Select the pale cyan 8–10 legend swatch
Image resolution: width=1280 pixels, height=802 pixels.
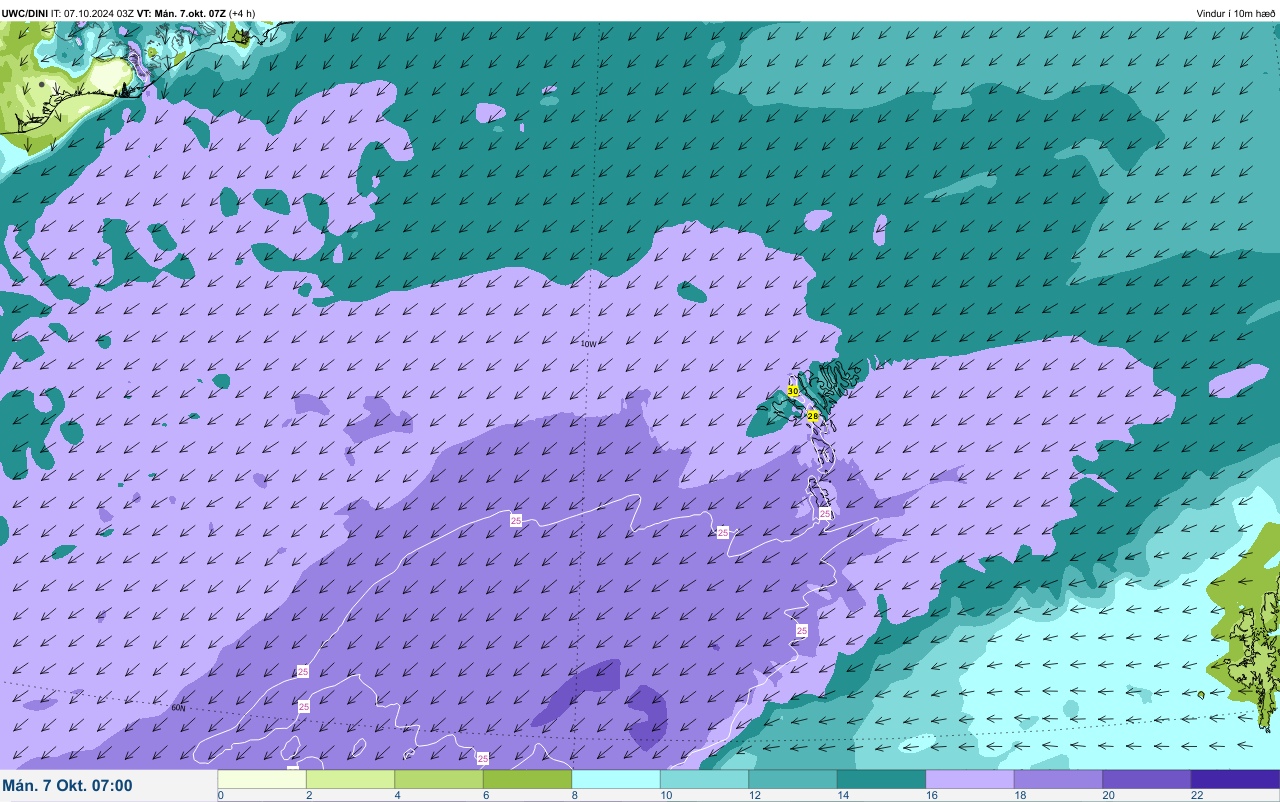click(x=616, y=779)
